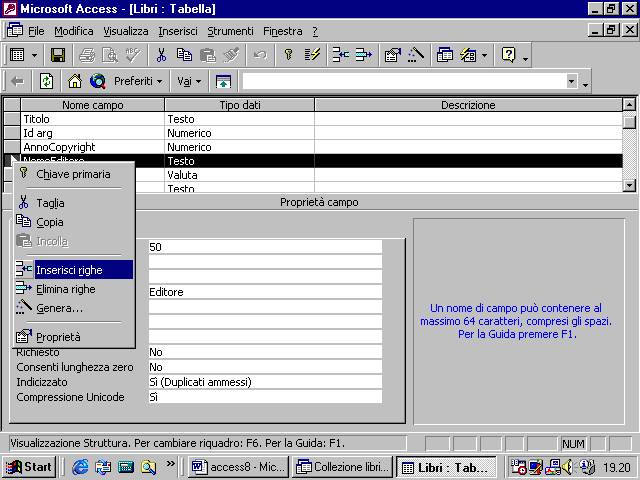Viewport: 640px width, 480px height.
Task: Click the Delete Rows toolbar icon
Action: tap(364, 55)
